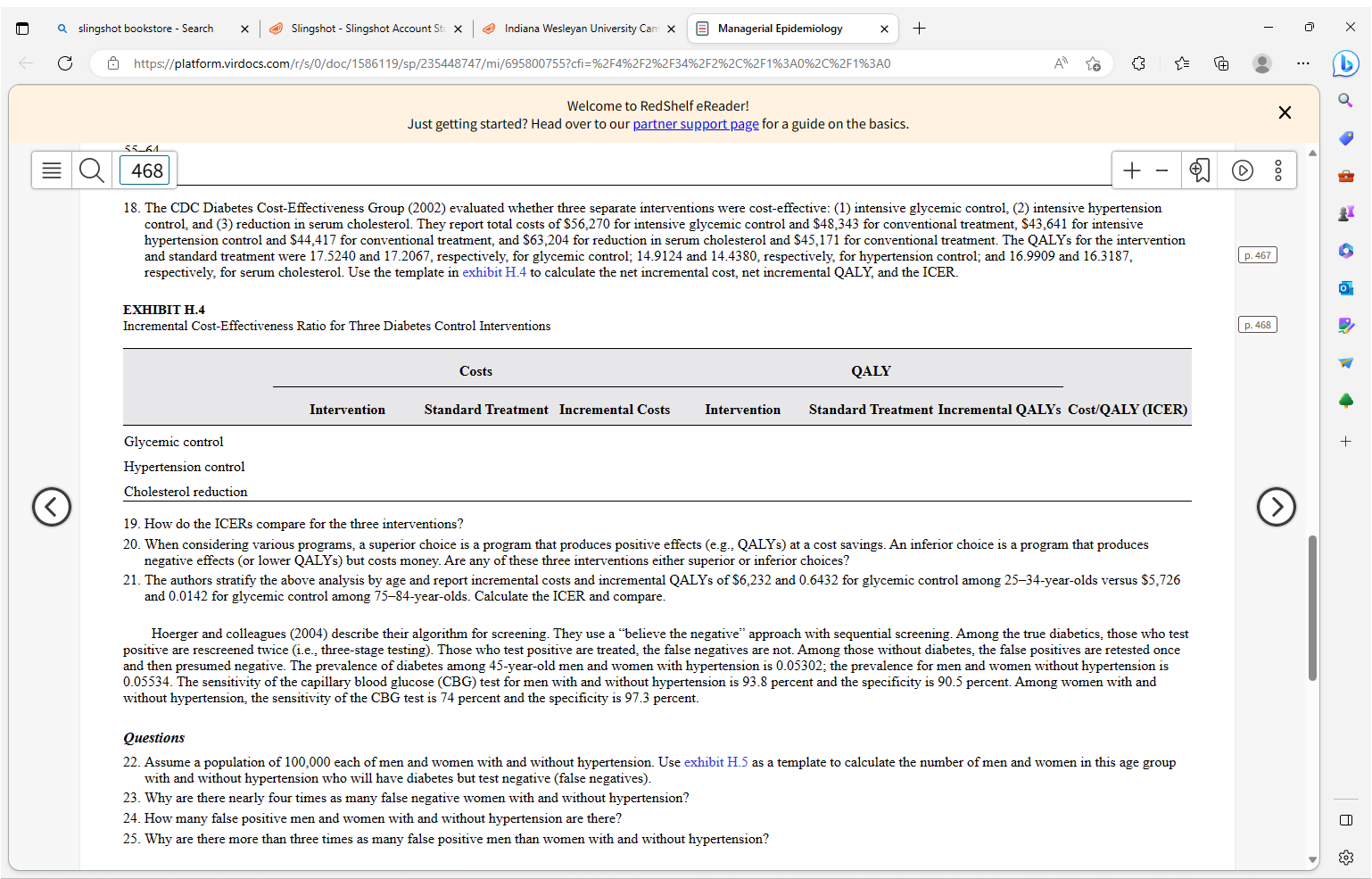Follow the exhibit H.4 link
This screenshot has width=1372, height=879.
pos(494,272)
